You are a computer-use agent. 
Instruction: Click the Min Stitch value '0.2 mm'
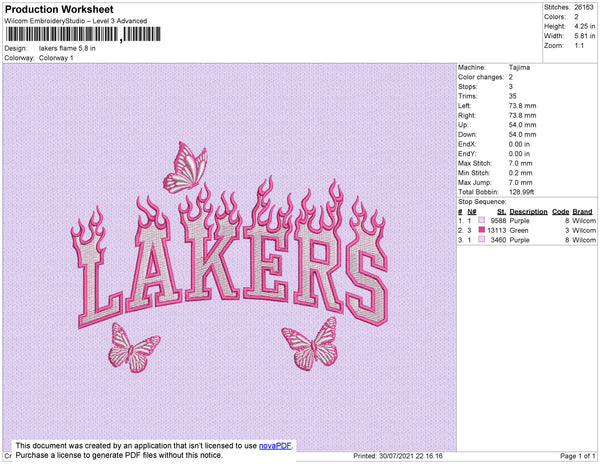point(520,173)
